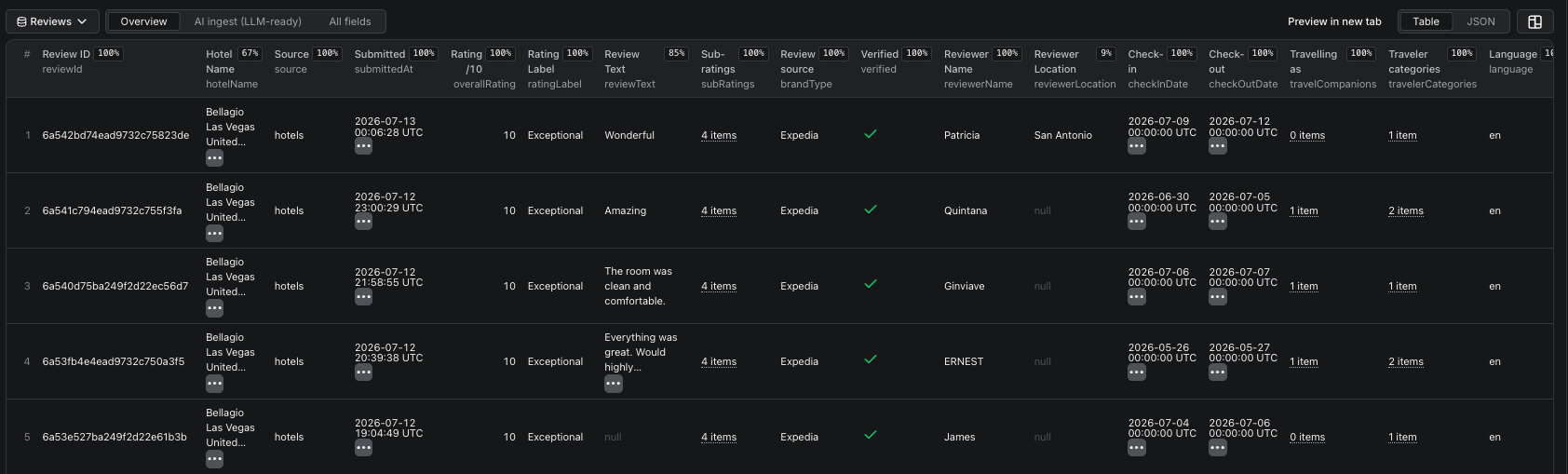The height and width of the screenshot is (474, 1568).
Task: Click verified checkmark in Ginviave row
Action: (870, 284)
